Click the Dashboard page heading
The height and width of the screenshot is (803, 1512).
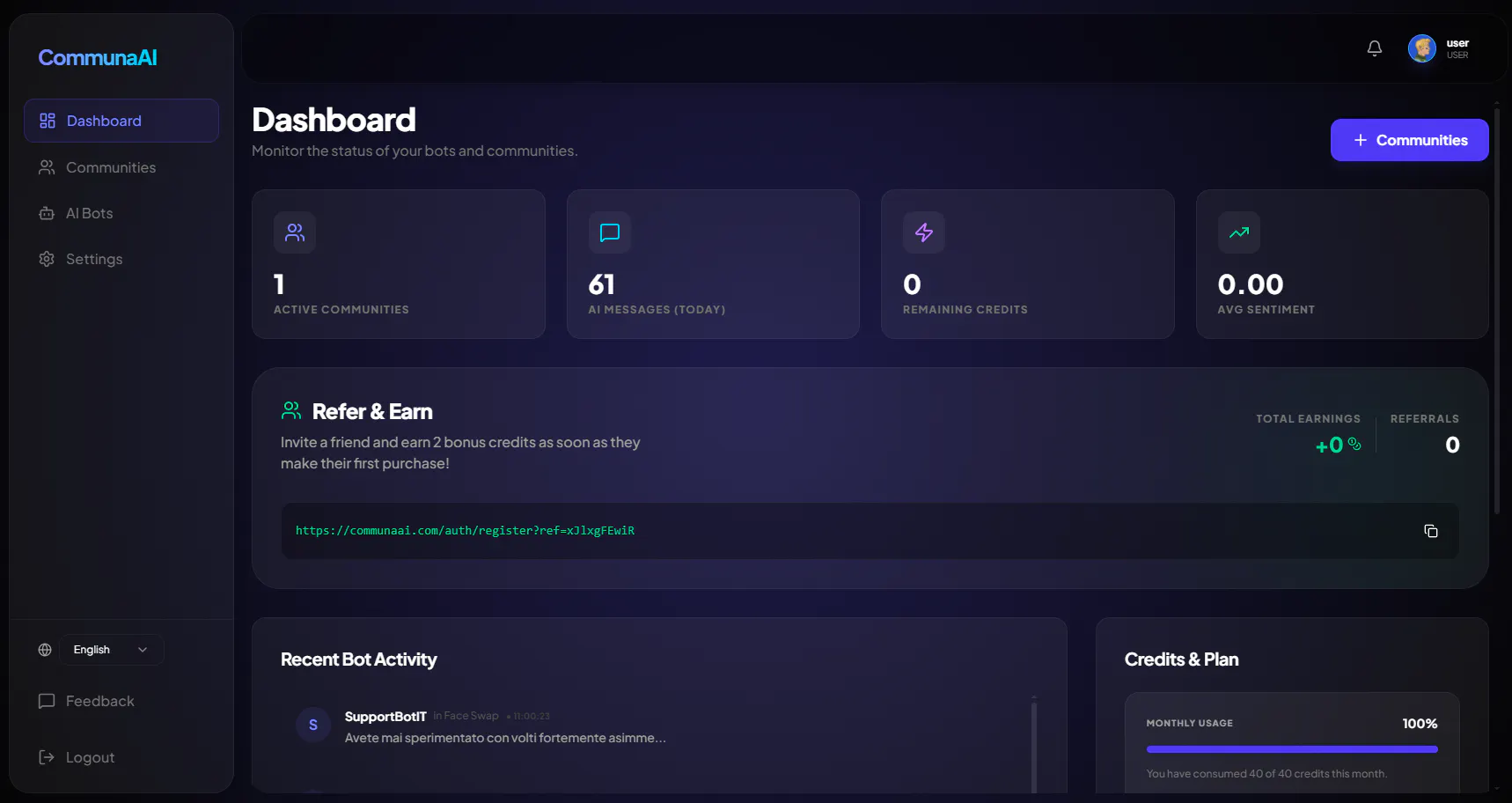click(x=334, y=120)
